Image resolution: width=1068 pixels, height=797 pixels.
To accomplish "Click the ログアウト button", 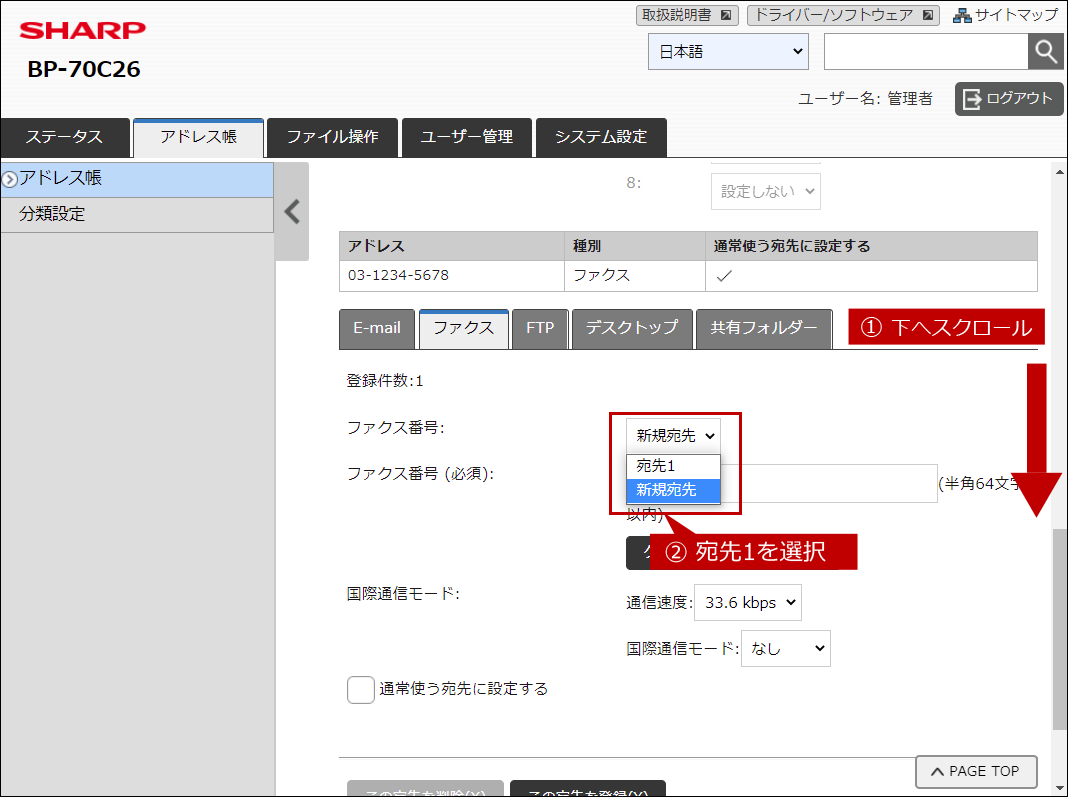I will click(x=1009, y=99).
